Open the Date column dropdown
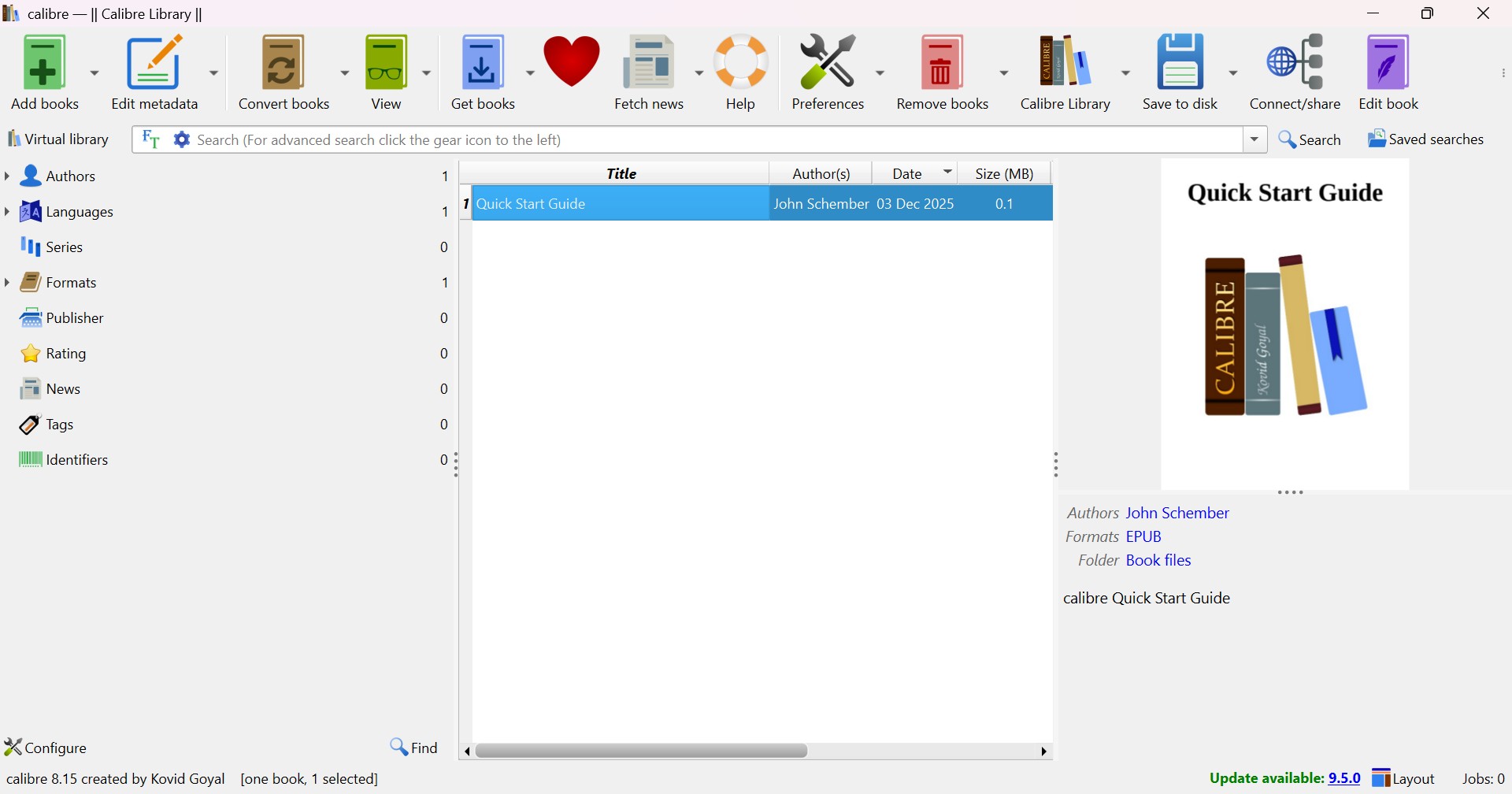 pos(947,173)
